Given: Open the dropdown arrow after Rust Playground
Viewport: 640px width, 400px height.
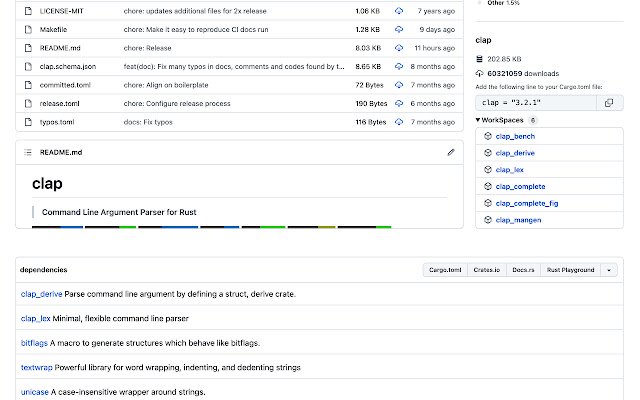Looking at the screenshot, I should [609, 270].
